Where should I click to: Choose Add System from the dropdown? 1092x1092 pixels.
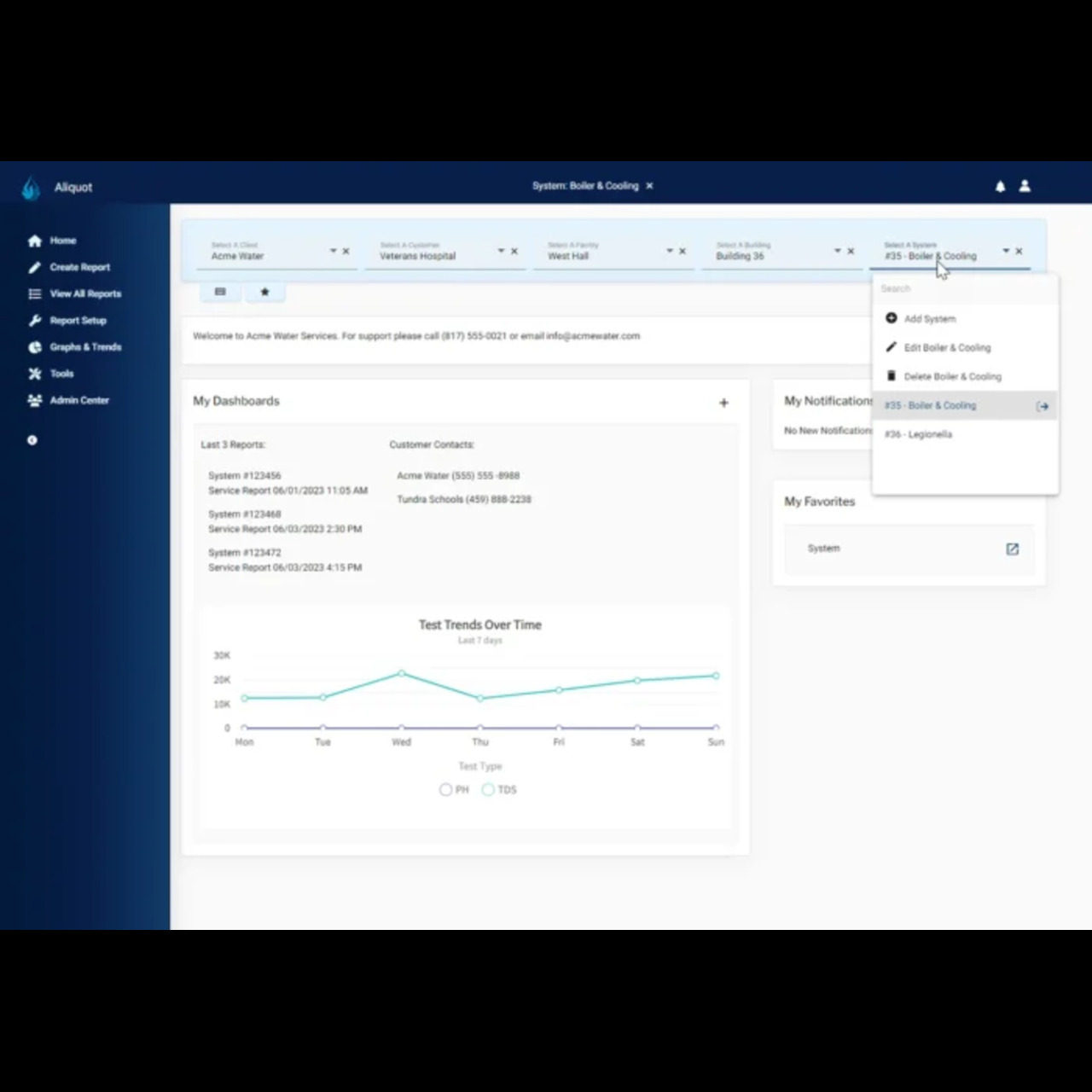coord(965,318)
